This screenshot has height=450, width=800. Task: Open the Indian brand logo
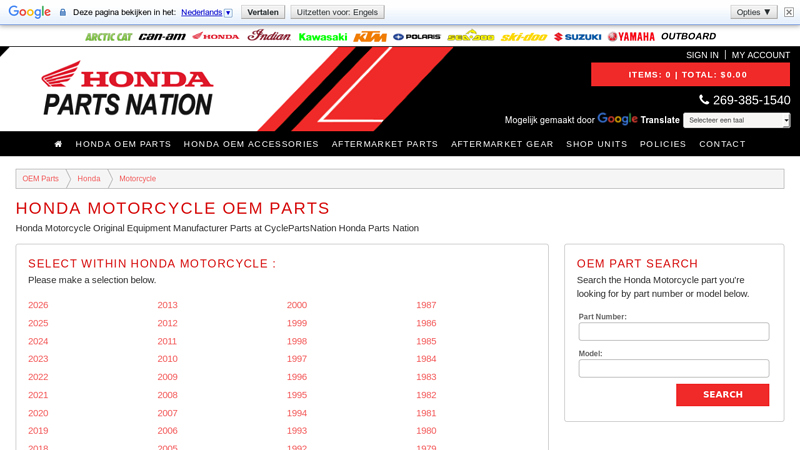point(269,35)
